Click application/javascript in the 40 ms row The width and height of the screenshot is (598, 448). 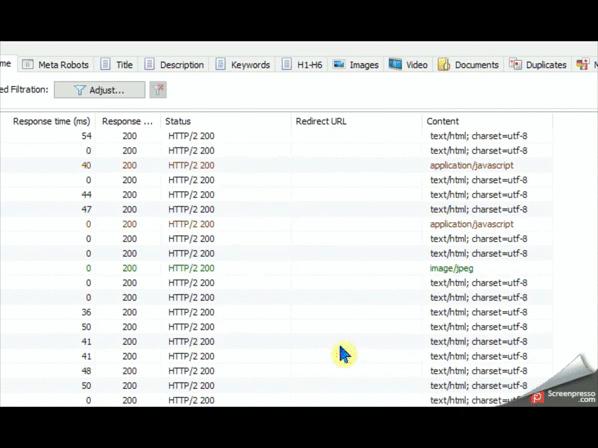[x=472, y=165]
